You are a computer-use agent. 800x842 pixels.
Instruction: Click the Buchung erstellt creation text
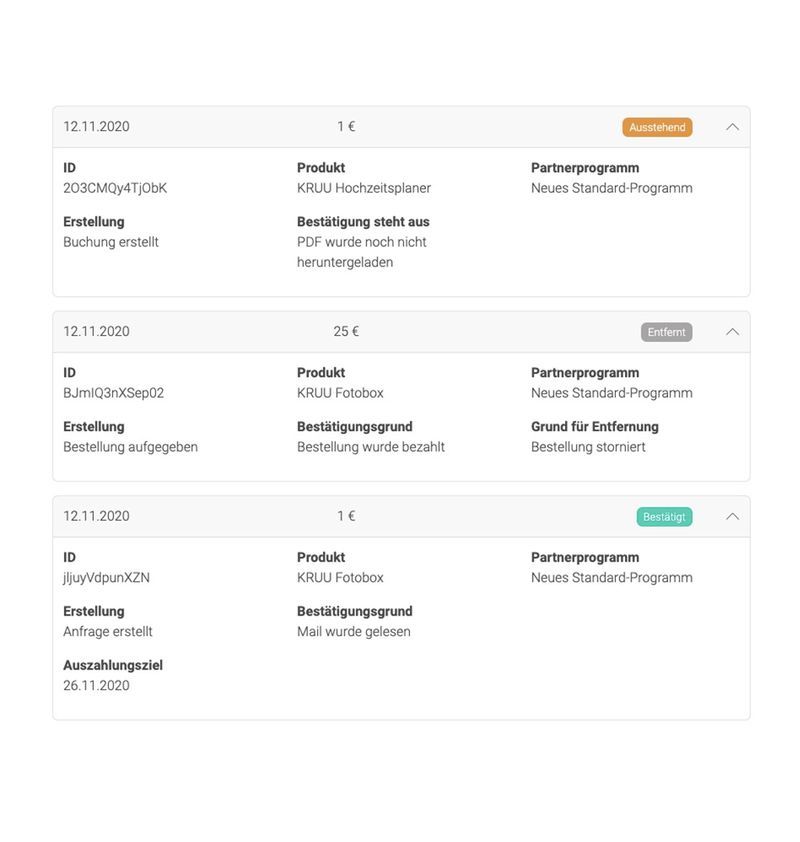[x=111, y=242]
